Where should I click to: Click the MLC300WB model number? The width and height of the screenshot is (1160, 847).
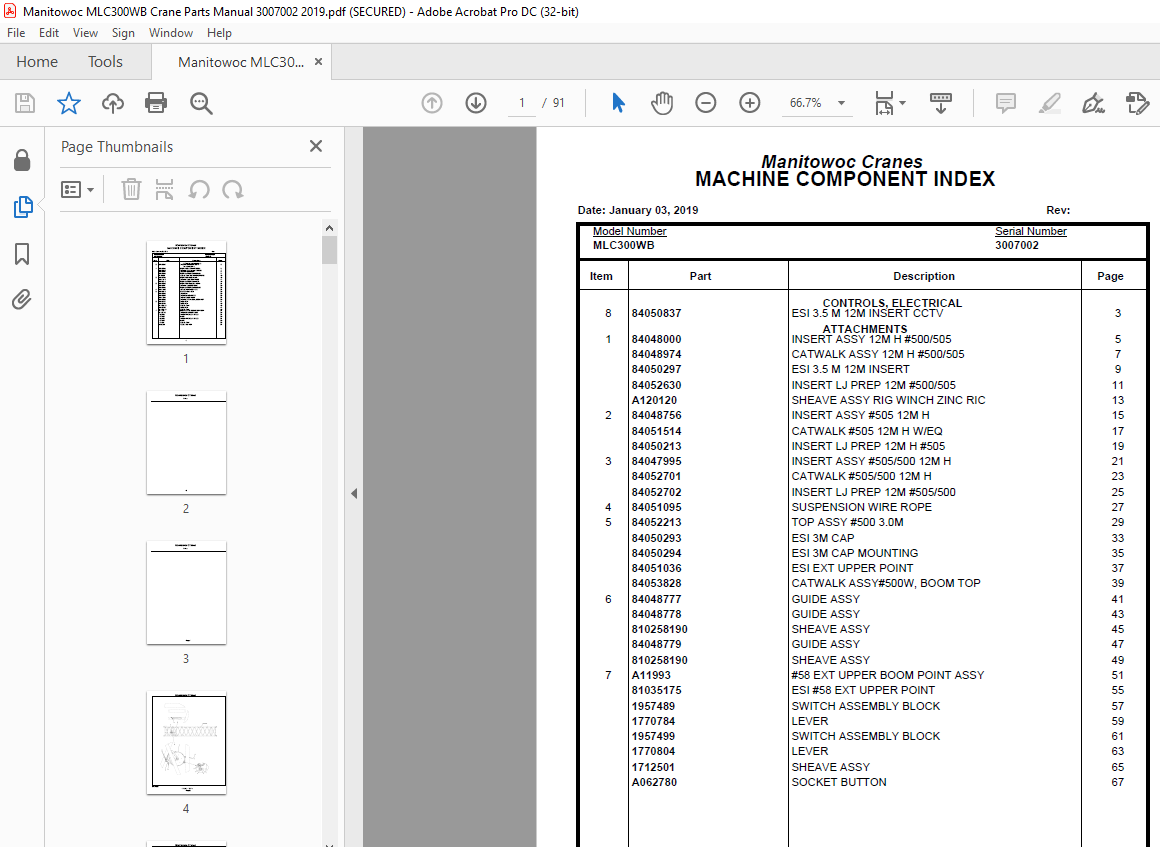point(624,245)
